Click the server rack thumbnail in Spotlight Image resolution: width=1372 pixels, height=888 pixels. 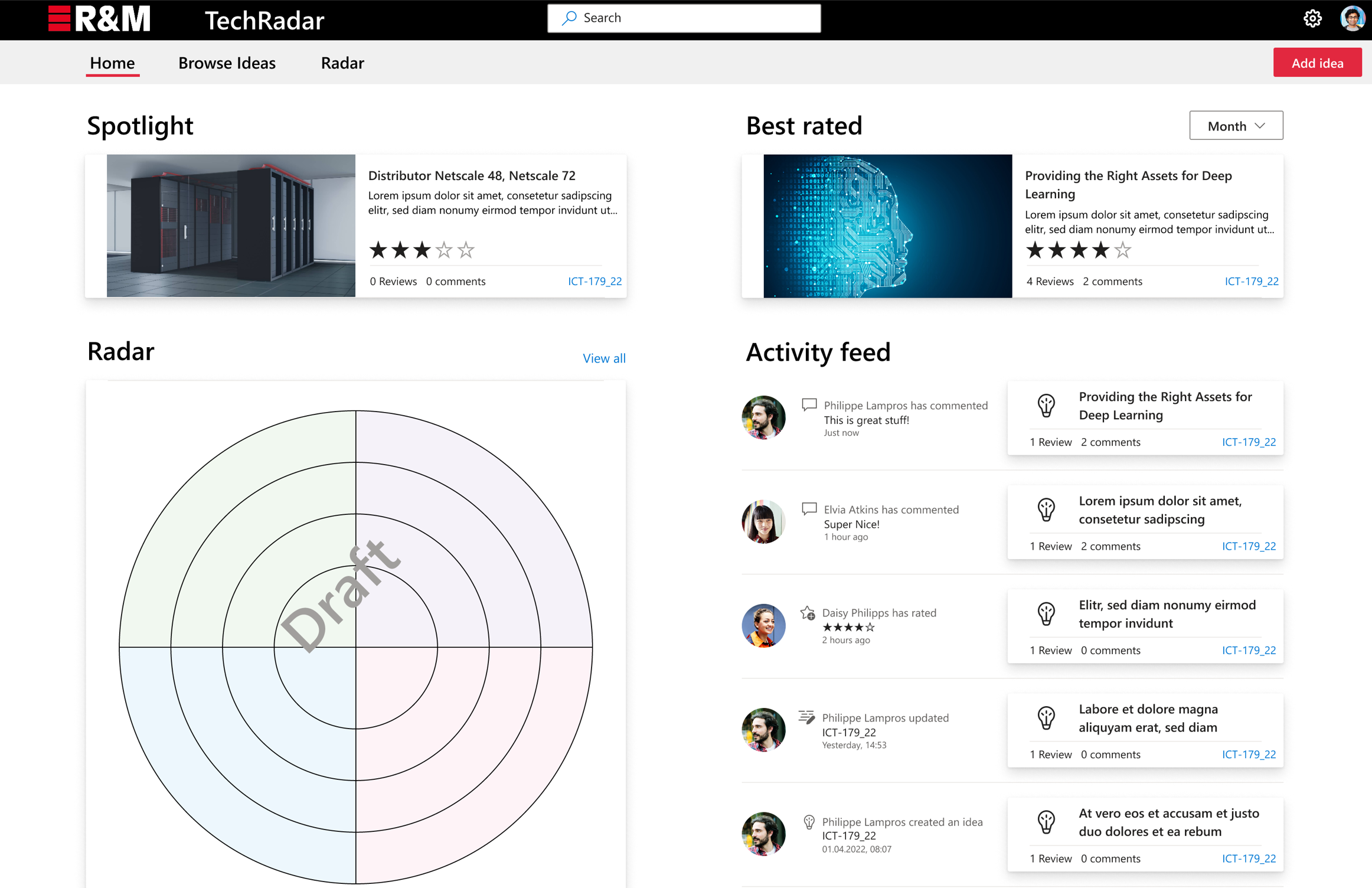coord(231,226)
